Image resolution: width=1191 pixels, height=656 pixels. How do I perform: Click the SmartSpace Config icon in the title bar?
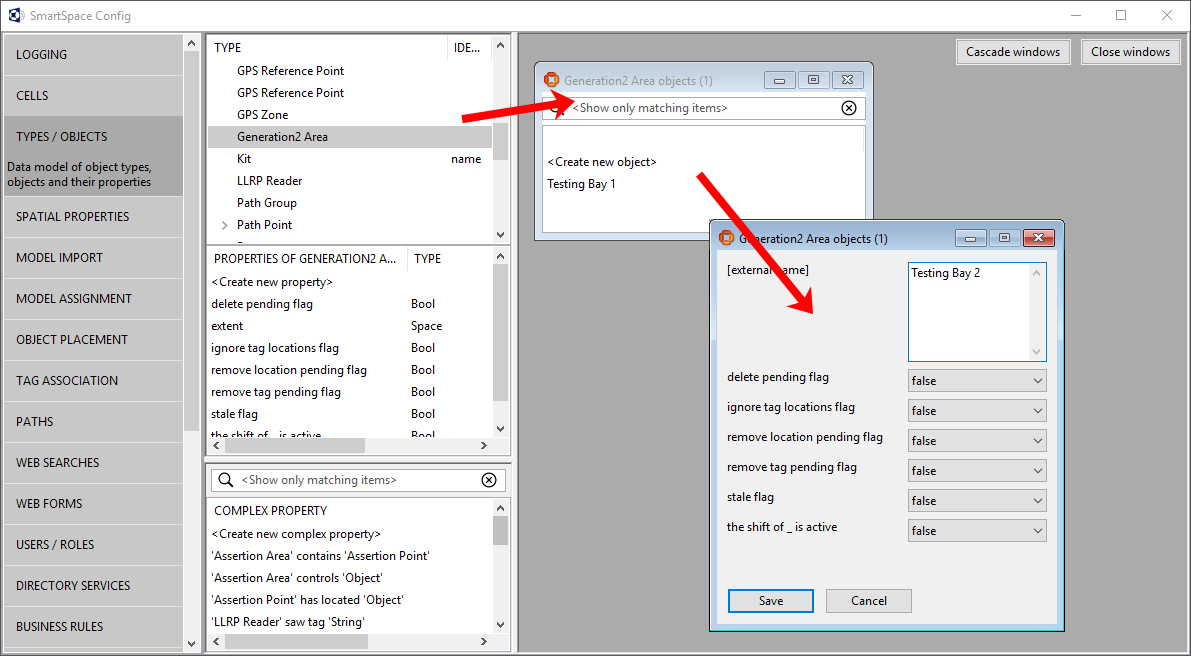coord(16,15)
